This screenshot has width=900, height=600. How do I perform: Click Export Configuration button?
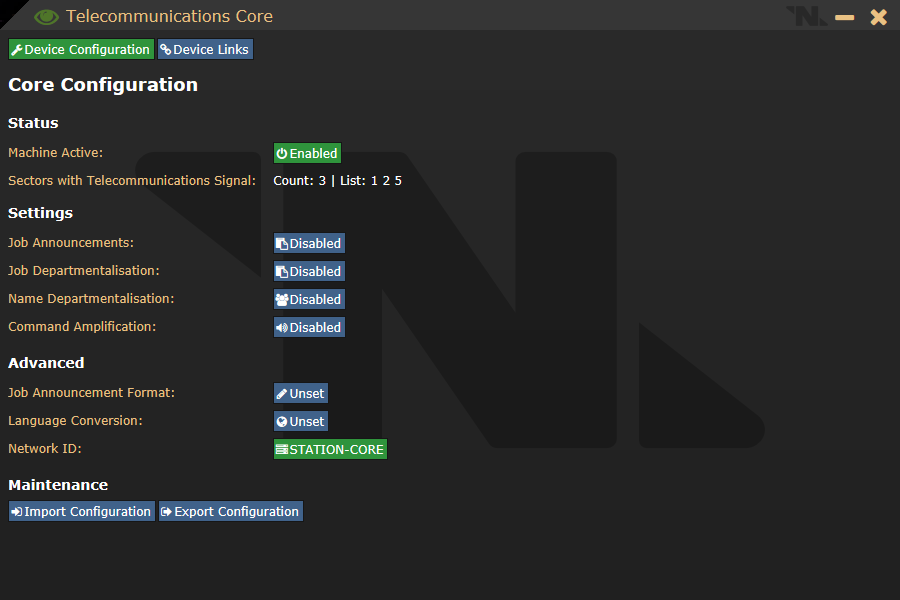click(x=231, y=511)
